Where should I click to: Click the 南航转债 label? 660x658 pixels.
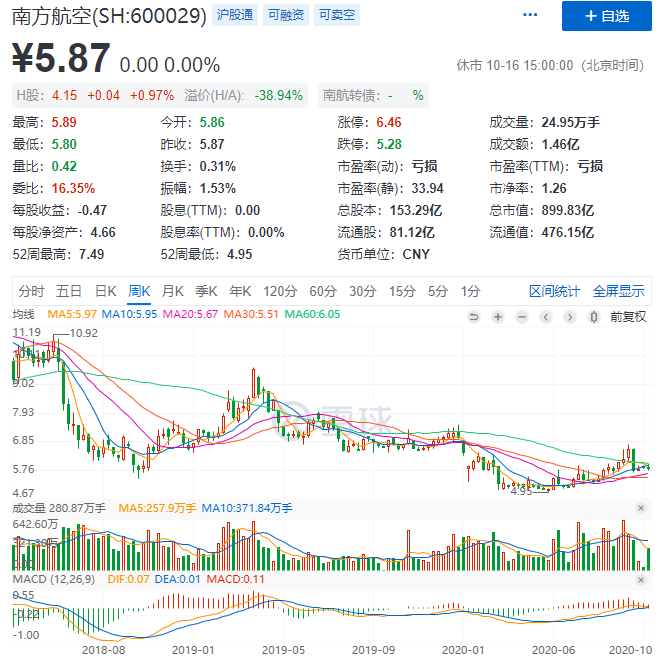(351, 96)
